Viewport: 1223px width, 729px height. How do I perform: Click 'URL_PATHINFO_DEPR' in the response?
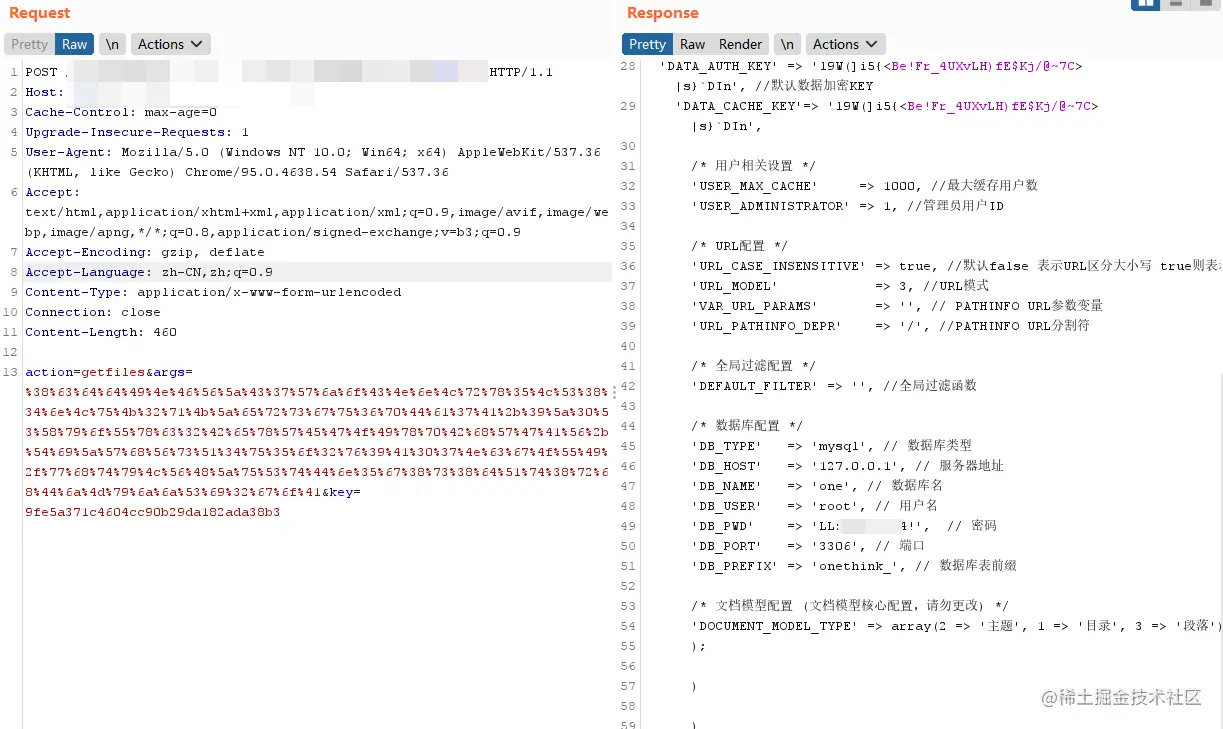tap(766, 326)
